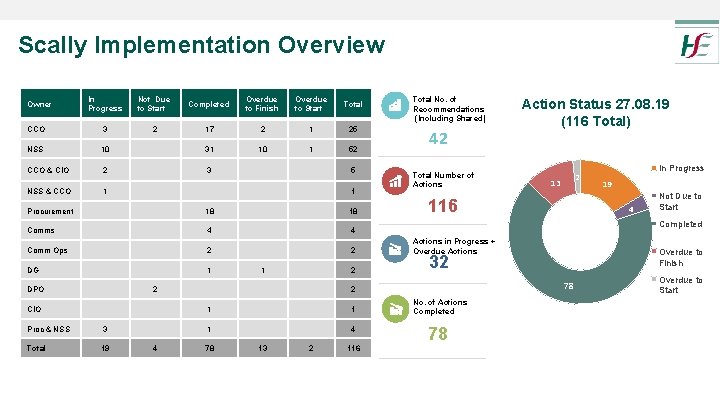Image resolution: width=720 pixels, height=405 pixels.
Task: Click the blue Actions in Progress icon
Action: click(x=395, y=249)
